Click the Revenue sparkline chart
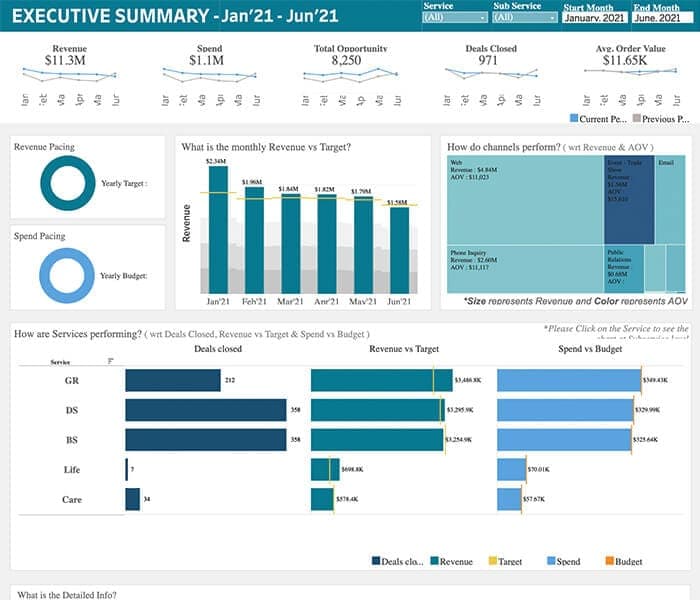Screen dimensions: 700x600 69,75
